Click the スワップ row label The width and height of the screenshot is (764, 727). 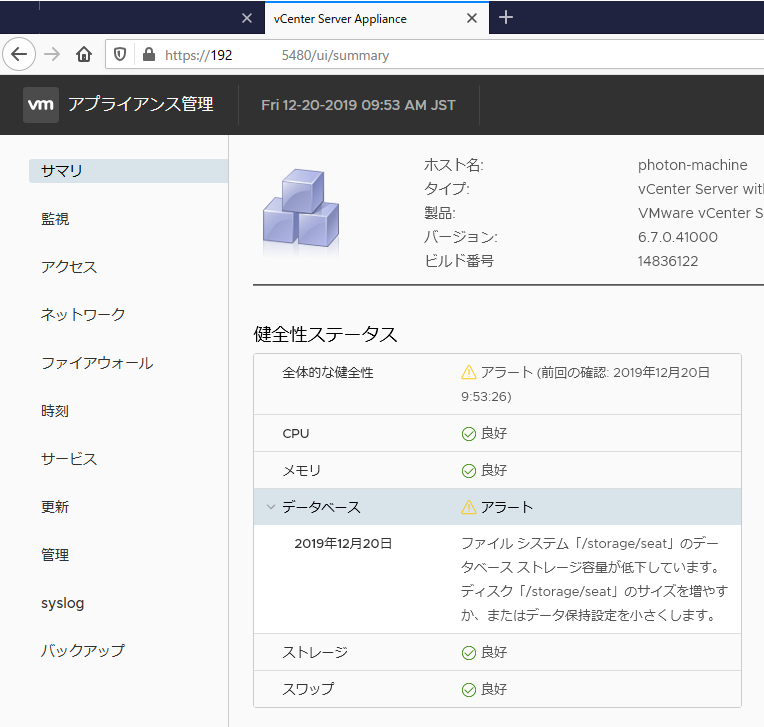[308, 689]
